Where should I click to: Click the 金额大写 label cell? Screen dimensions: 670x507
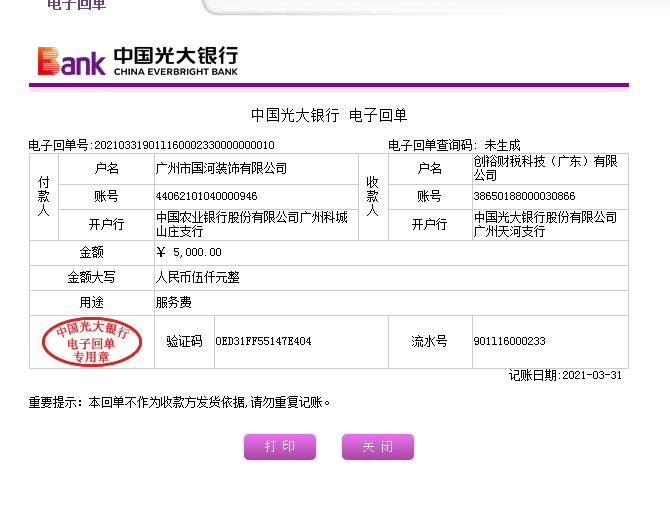click(x=91, y=278)
